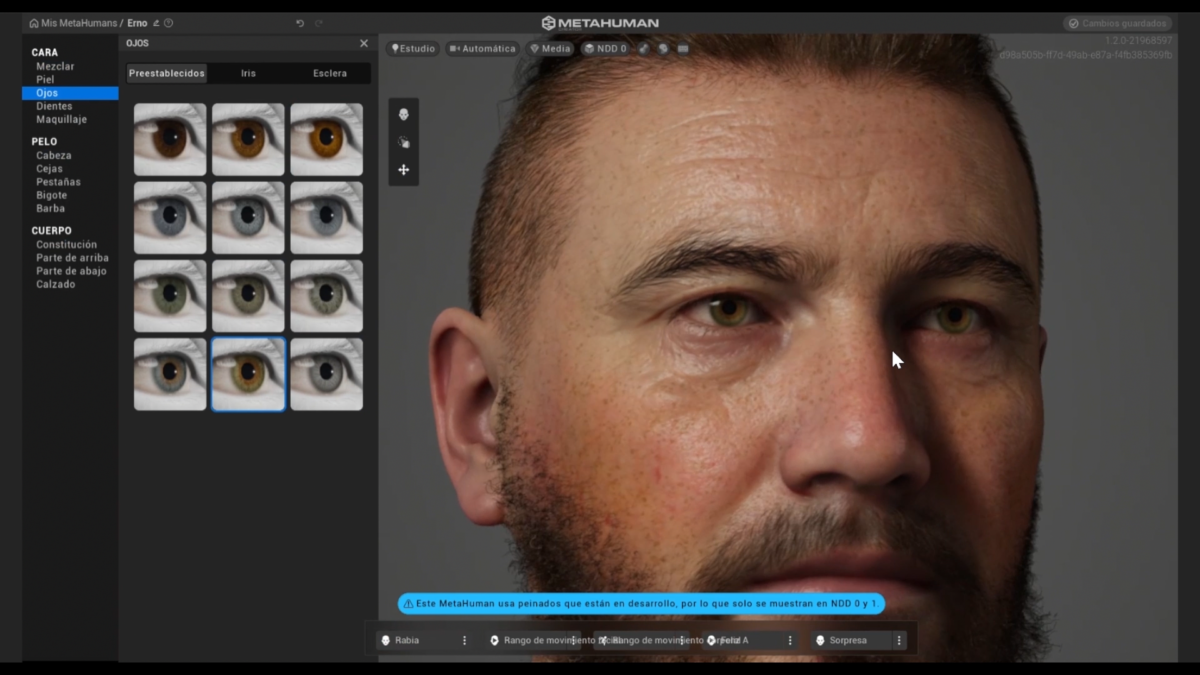Undo the last change
Screen dimensions: 1200x675
[300, 23]
